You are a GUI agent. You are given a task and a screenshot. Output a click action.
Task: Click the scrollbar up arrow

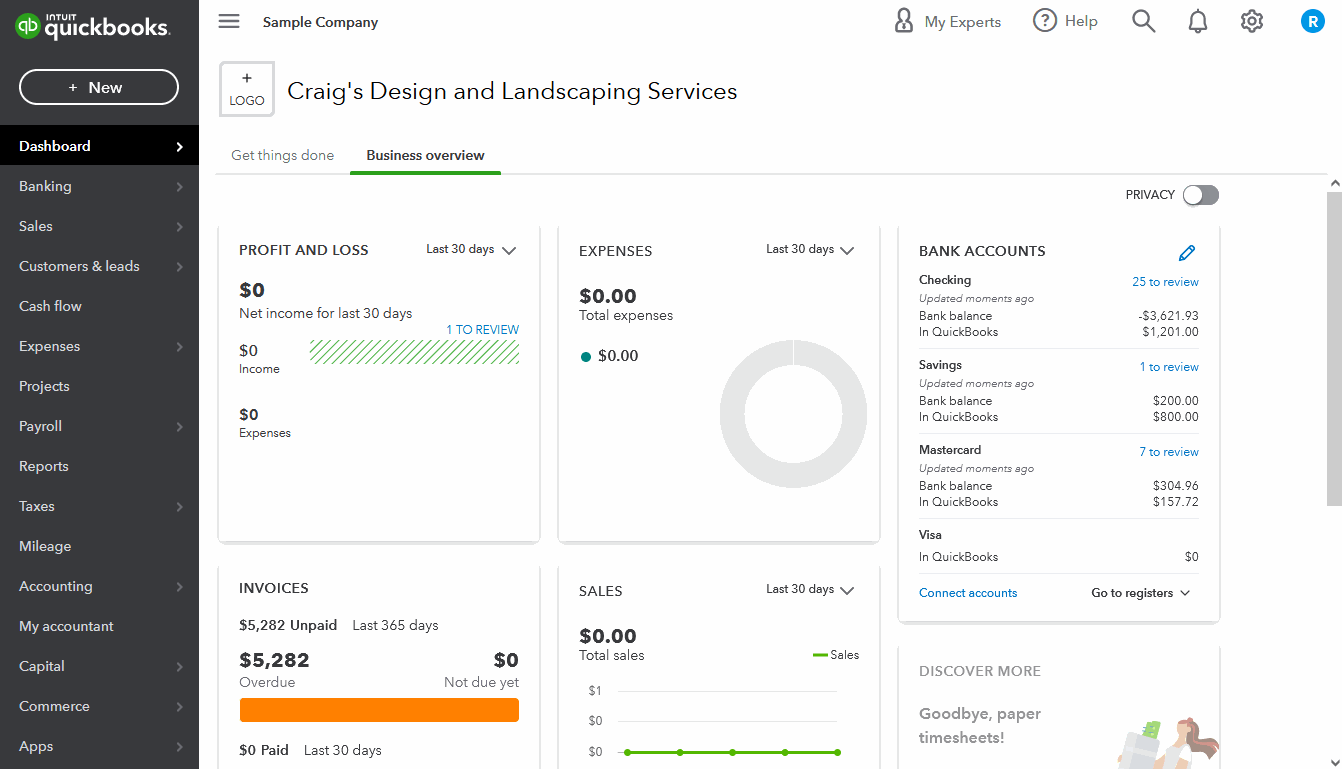(1334, 183)
